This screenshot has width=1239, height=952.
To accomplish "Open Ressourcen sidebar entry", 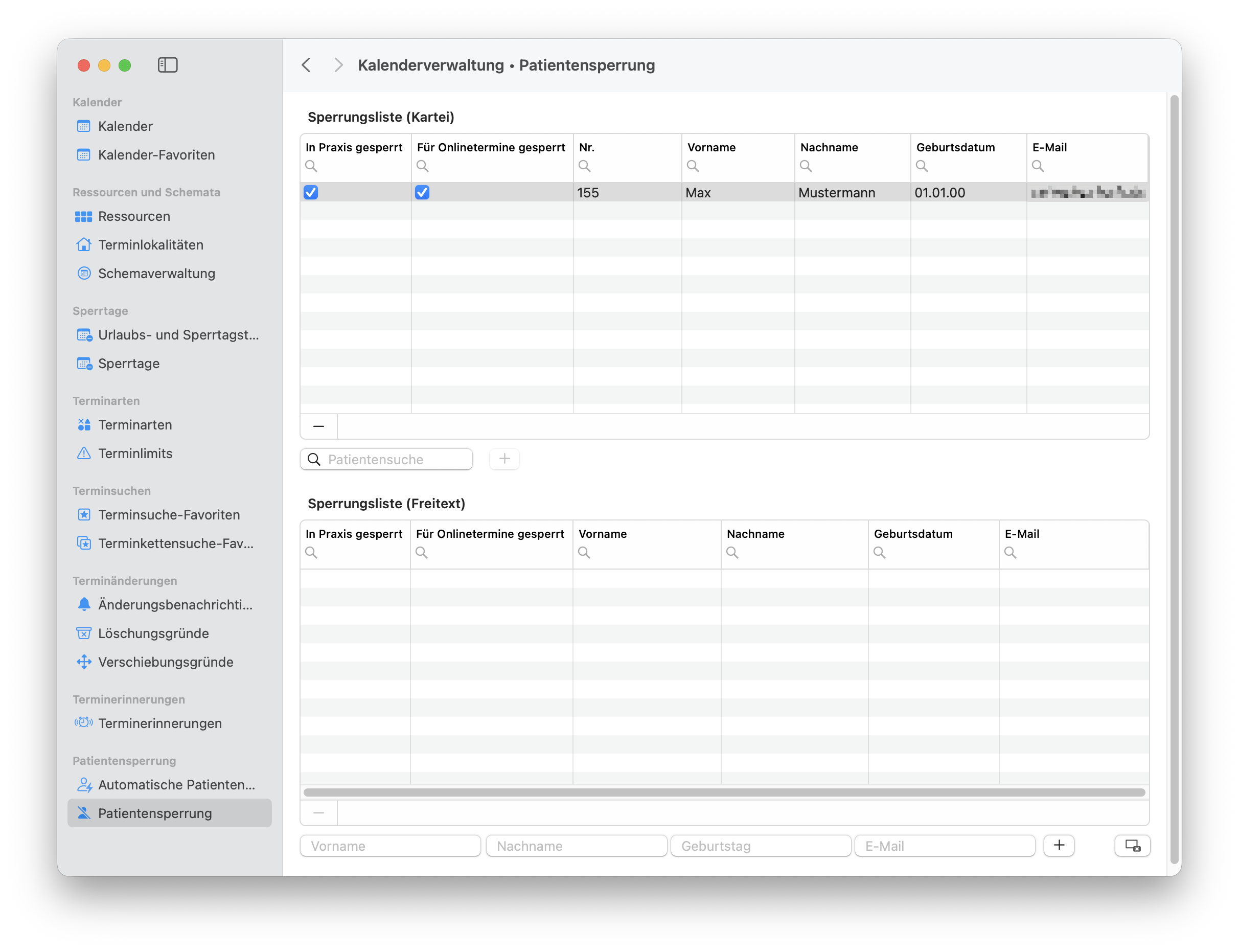I will click(x=169, y=216).
